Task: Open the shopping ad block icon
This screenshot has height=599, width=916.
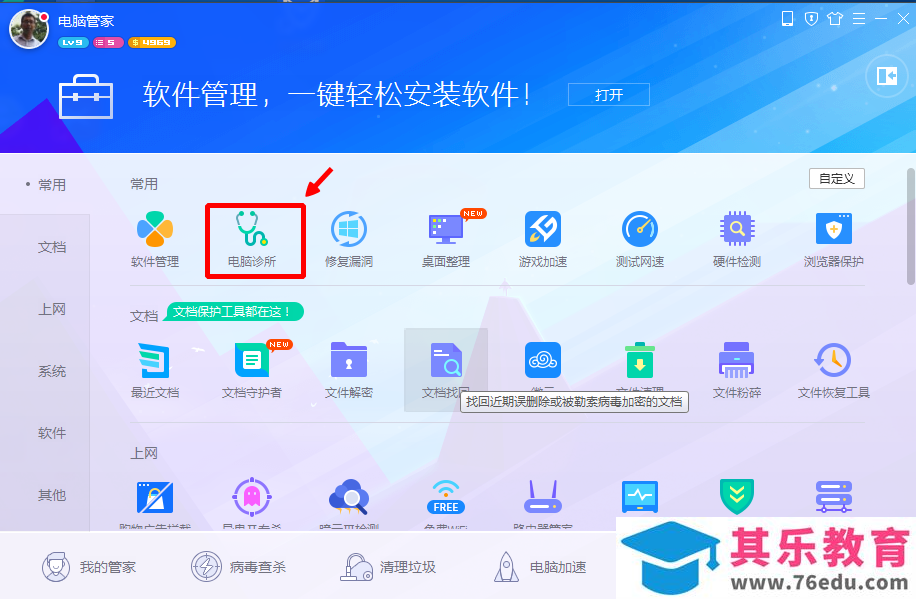Action: point(155,497)
